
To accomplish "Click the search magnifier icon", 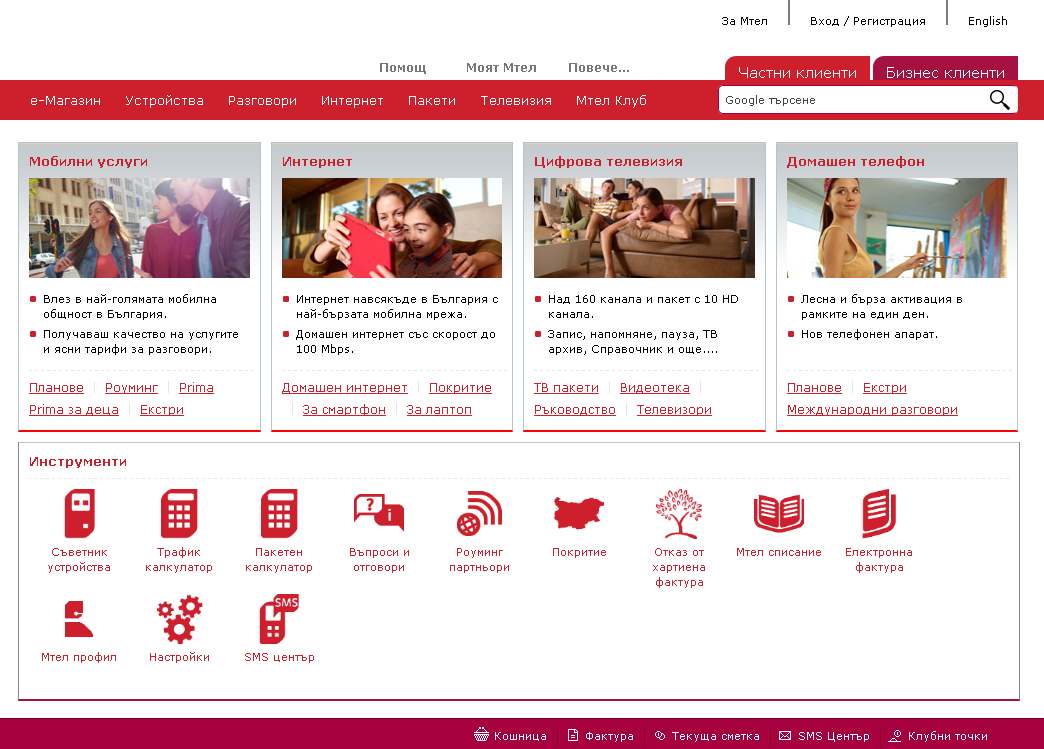I will click(x=999, y=100).
